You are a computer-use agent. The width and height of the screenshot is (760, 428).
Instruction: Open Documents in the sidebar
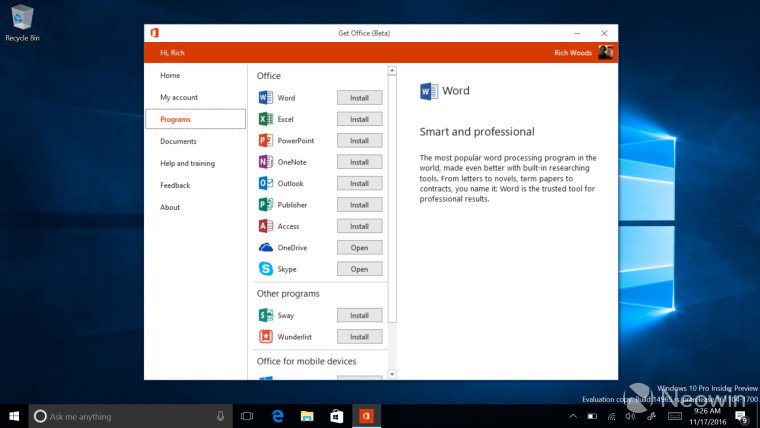178,141
